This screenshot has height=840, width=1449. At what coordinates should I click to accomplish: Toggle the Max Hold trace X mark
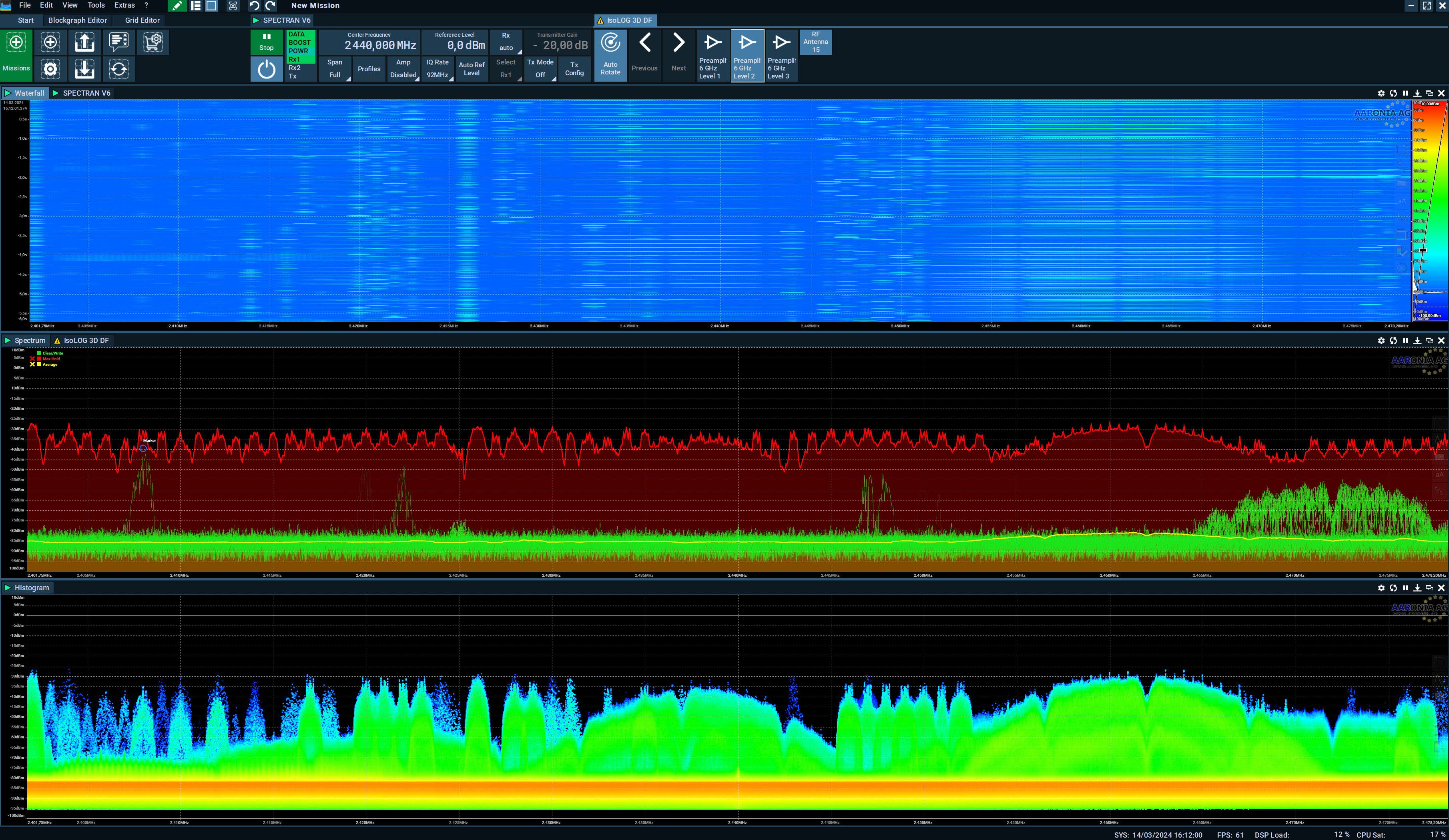pos(32,359)
